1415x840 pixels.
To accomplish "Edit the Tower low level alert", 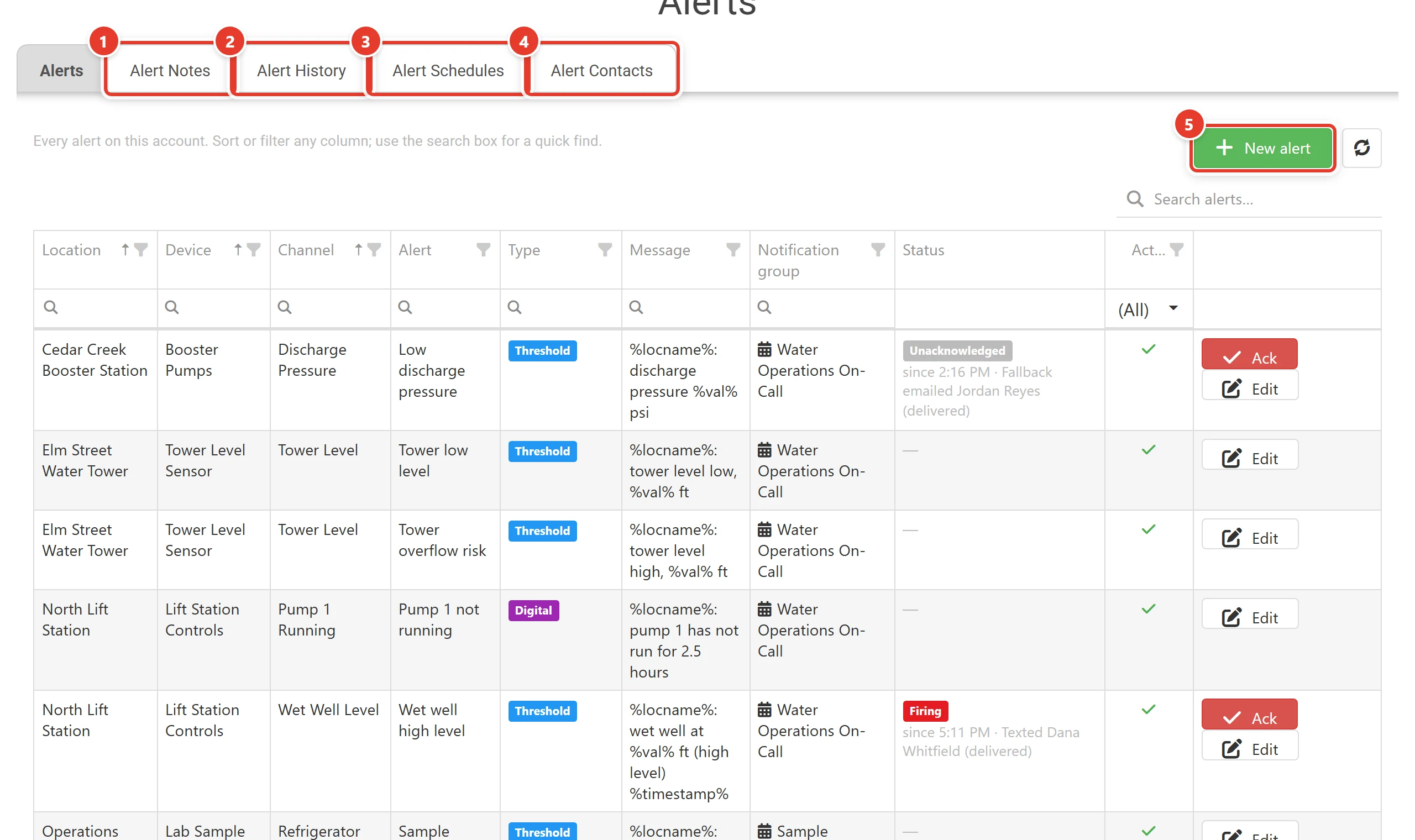I will (x=1249, y=455).
